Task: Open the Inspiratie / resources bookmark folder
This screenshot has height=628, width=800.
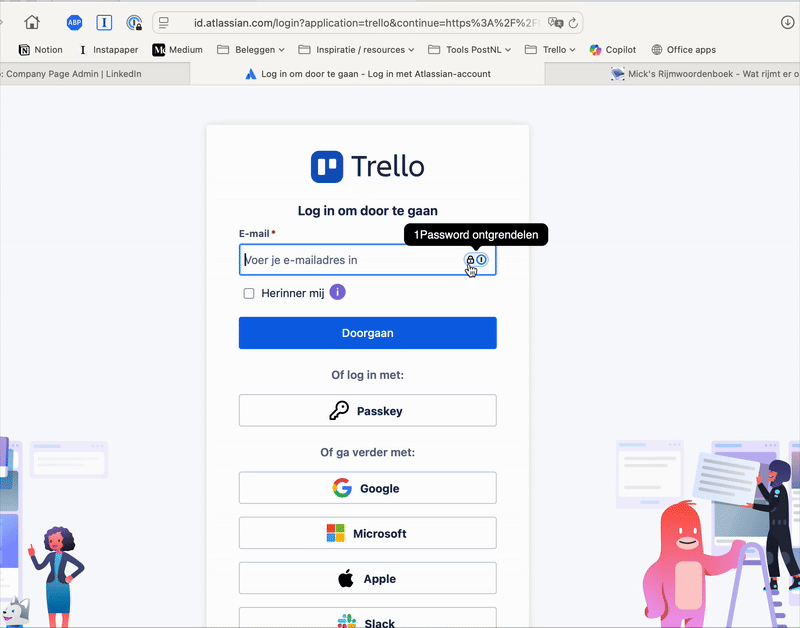Action: [x=357, y=49]
